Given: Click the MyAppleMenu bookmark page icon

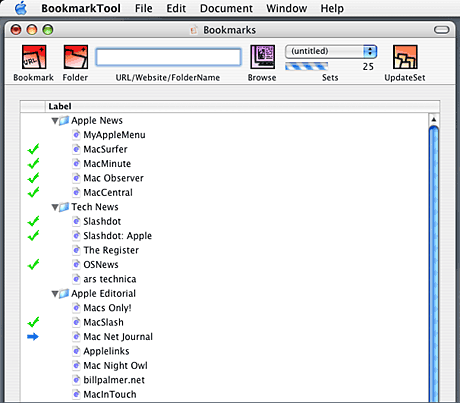Looking at the screenshot, I should (76, 135).
